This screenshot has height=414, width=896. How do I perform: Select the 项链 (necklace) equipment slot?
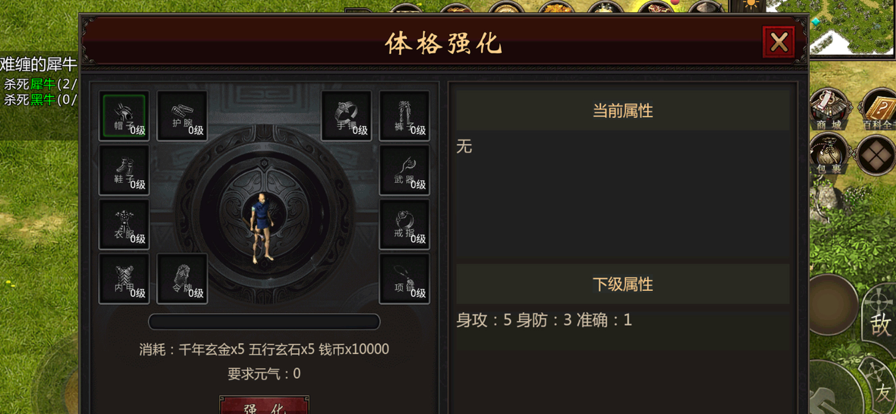tap(405, 278)
